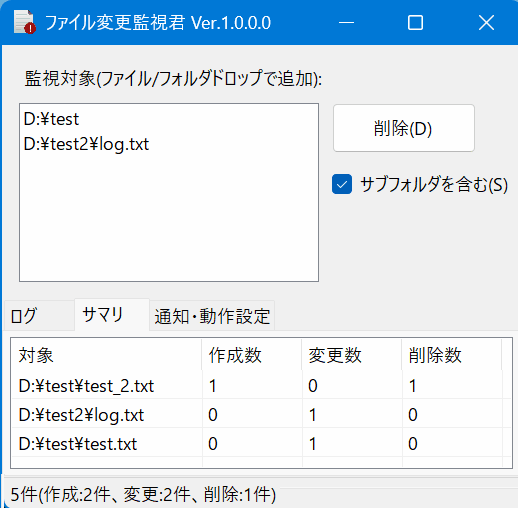Click the 作成数 value in the test_2.txt row
This screenshot has height=508, width=518.
click(213, 386)
